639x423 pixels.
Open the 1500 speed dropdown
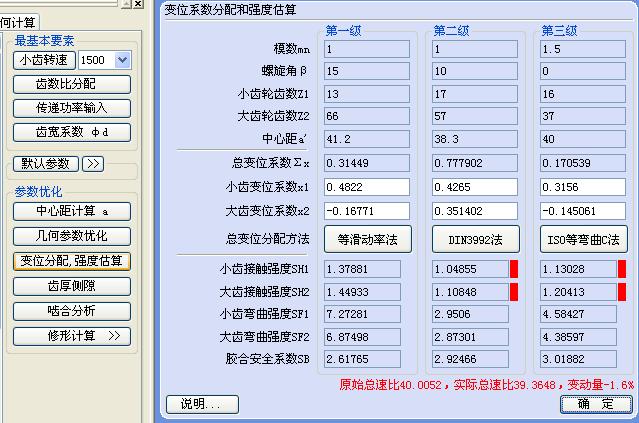pyautogui.click(x=122, y=60)
